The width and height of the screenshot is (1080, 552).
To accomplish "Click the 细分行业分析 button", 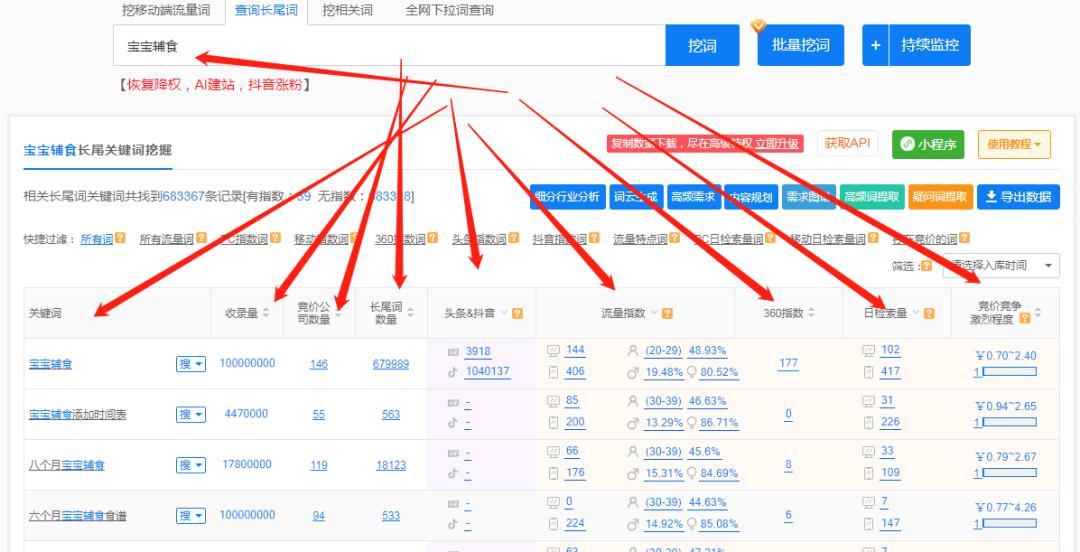I will coord(568,197).
